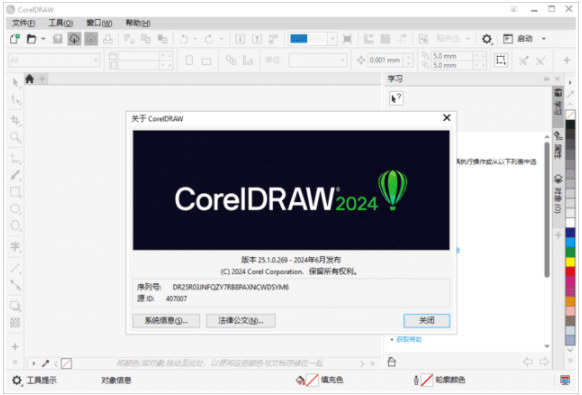Select the Transparency checkerboard tool

[15, 322]
